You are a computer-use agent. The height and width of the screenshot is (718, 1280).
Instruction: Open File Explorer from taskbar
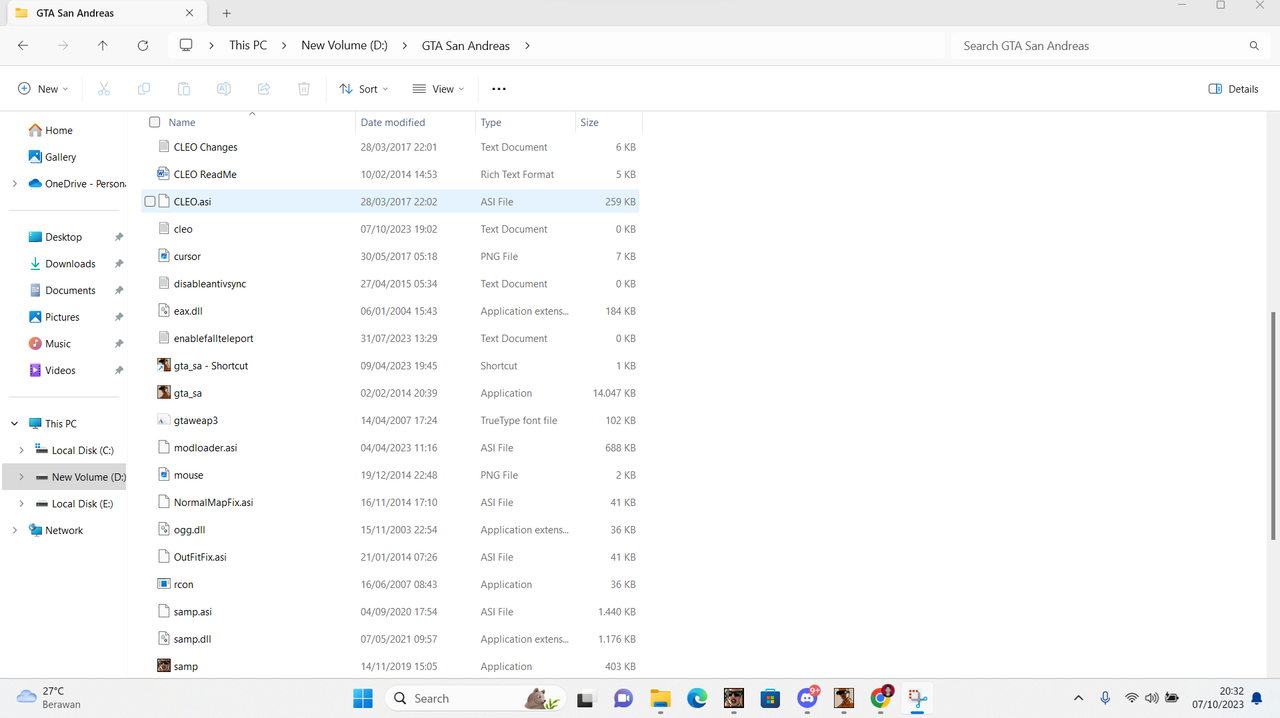(660, 698)
